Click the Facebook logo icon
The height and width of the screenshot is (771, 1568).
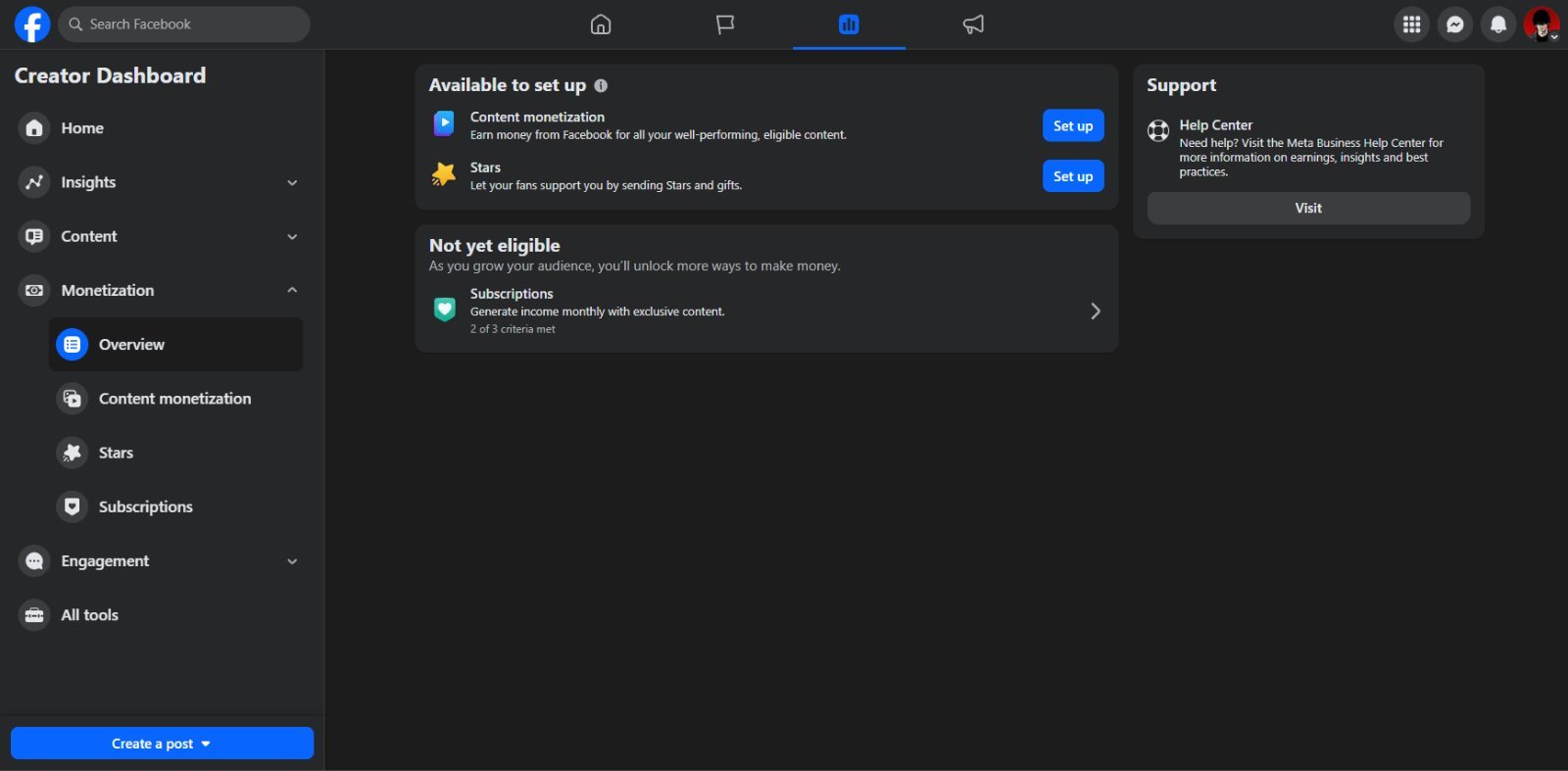click(31, 24)
